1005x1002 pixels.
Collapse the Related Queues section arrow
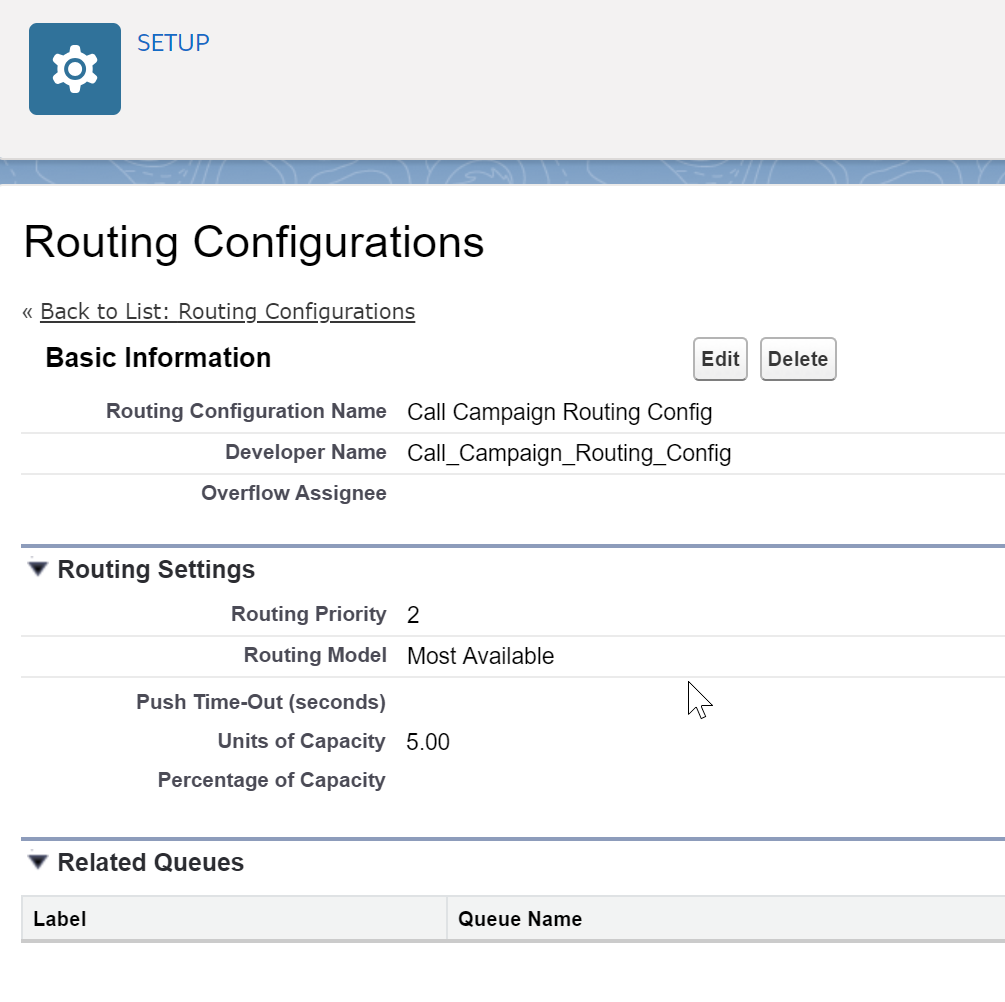pyautogui.click(x=38, y=862)
